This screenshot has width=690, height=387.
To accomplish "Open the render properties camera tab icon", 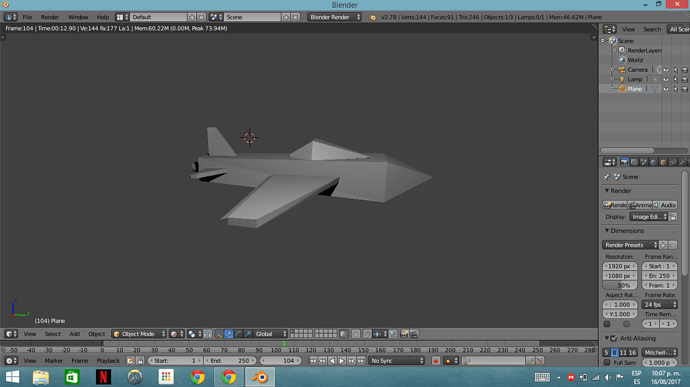I will pos(624,162).
